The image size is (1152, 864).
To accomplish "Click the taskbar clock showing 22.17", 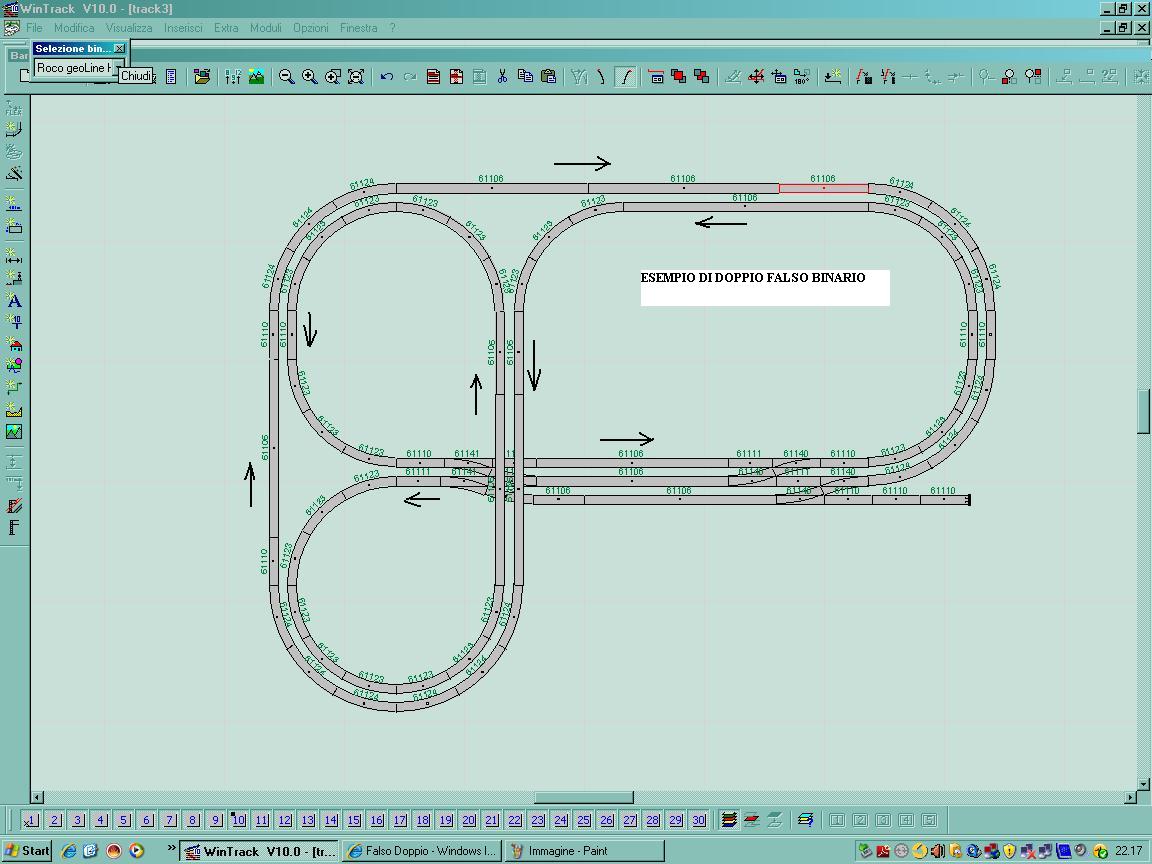I will pos(1128,851).
